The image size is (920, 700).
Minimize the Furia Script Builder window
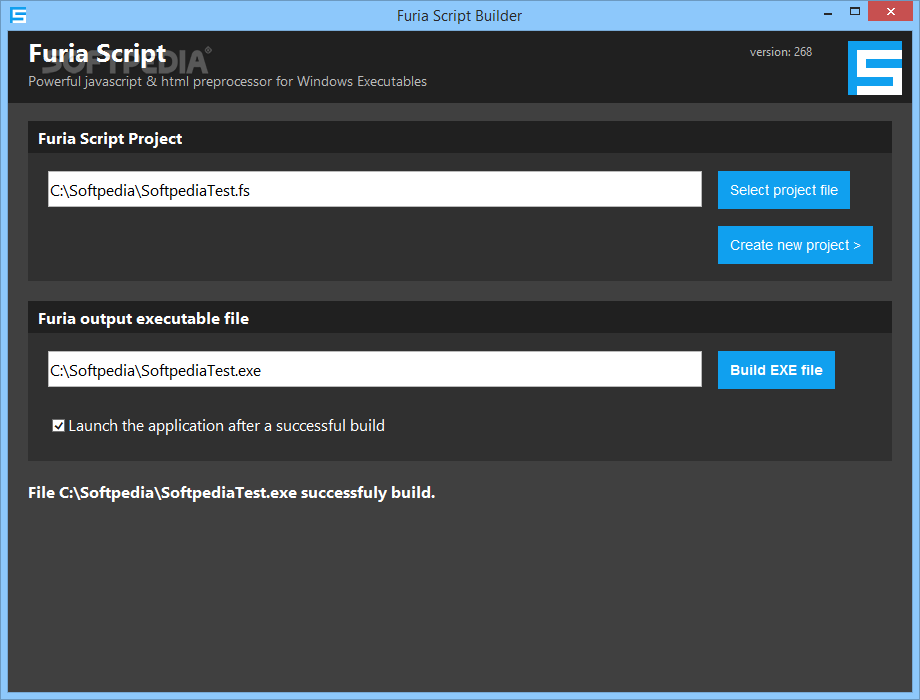(828, 12)
